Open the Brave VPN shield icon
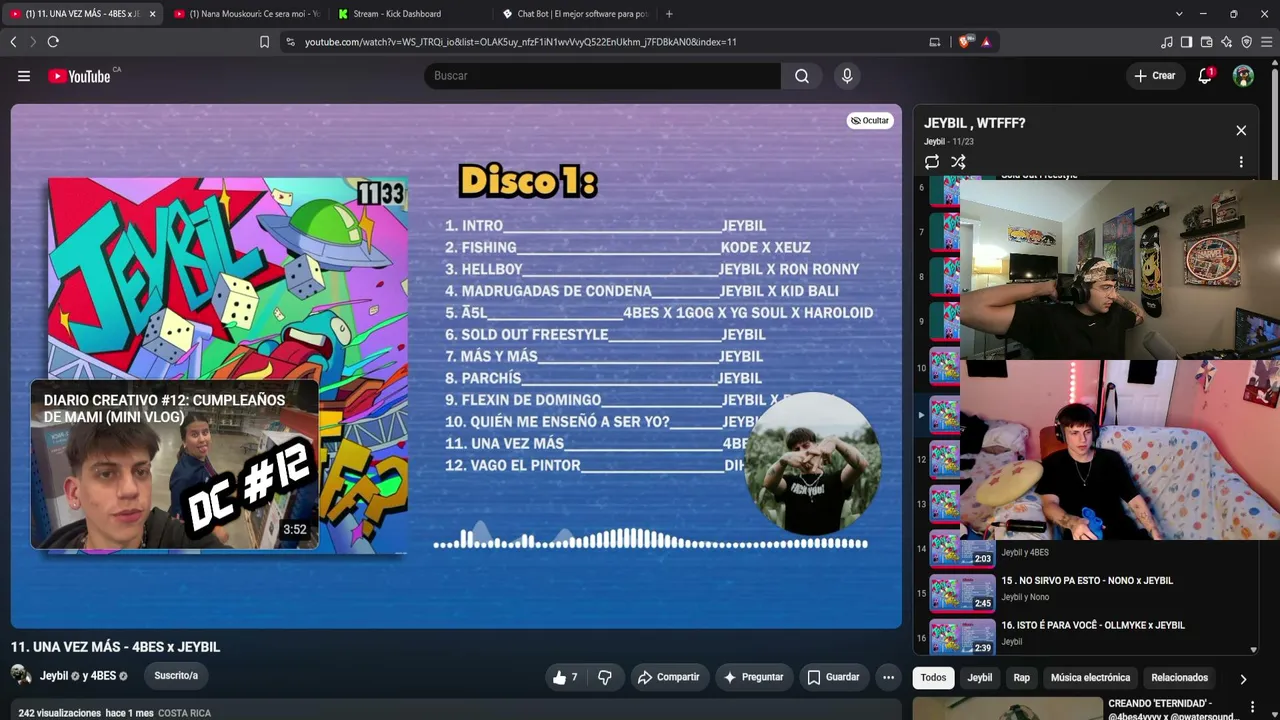The image size is (1280, 720). [1246, 42]
